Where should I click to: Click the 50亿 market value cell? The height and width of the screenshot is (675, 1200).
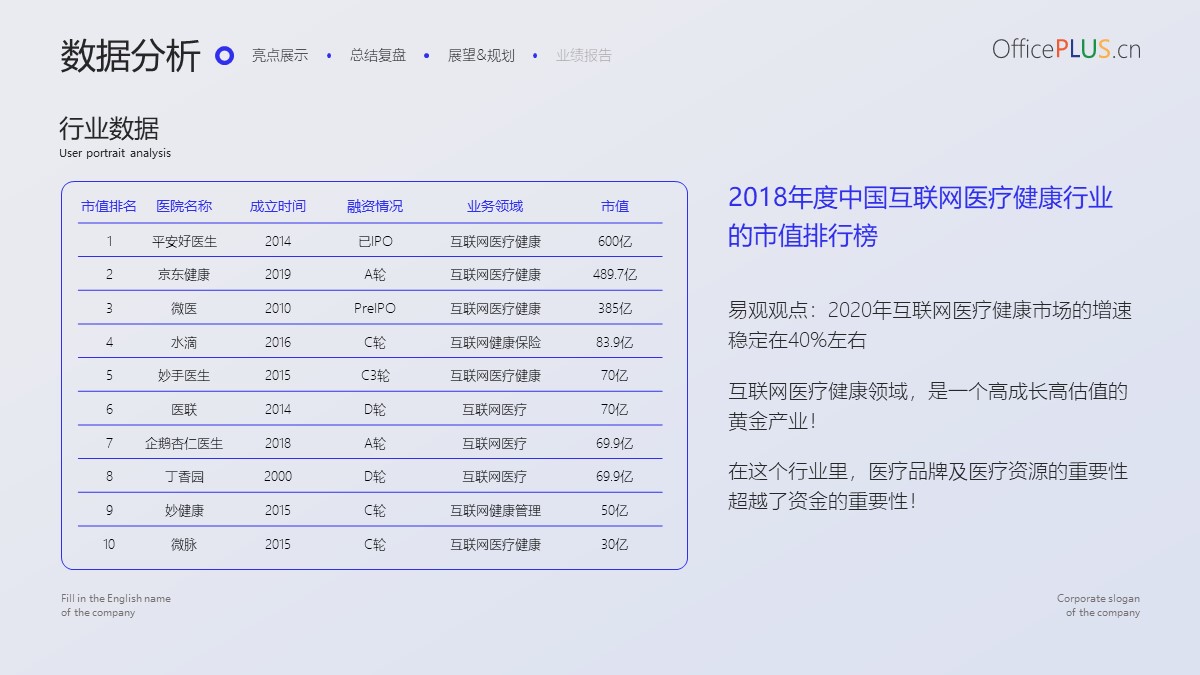click(615, 510)
